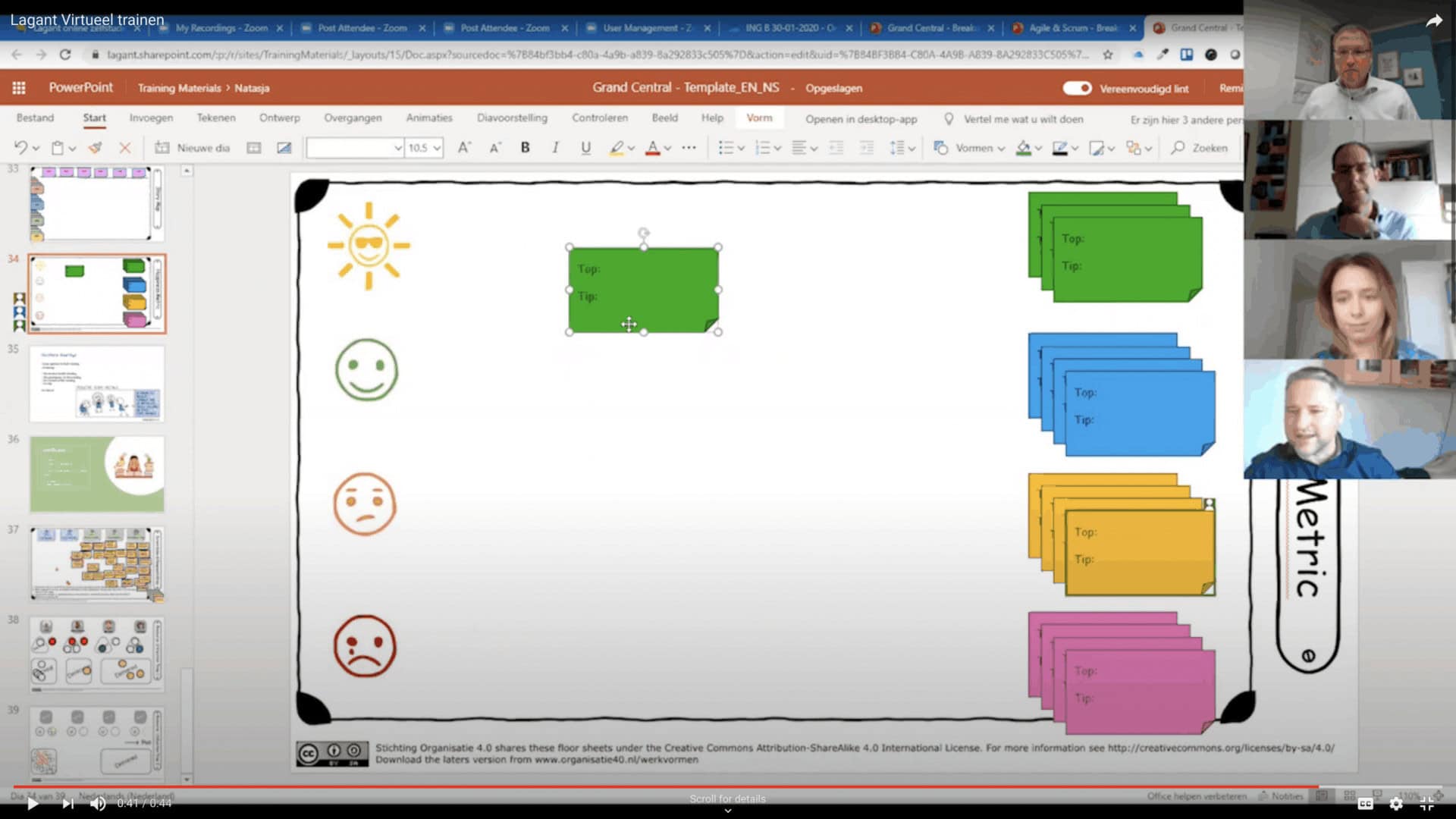The width and height of the screenshot is (1456, 819).
Task: Click the red delete X icon
Action: (x=125, y=148)
